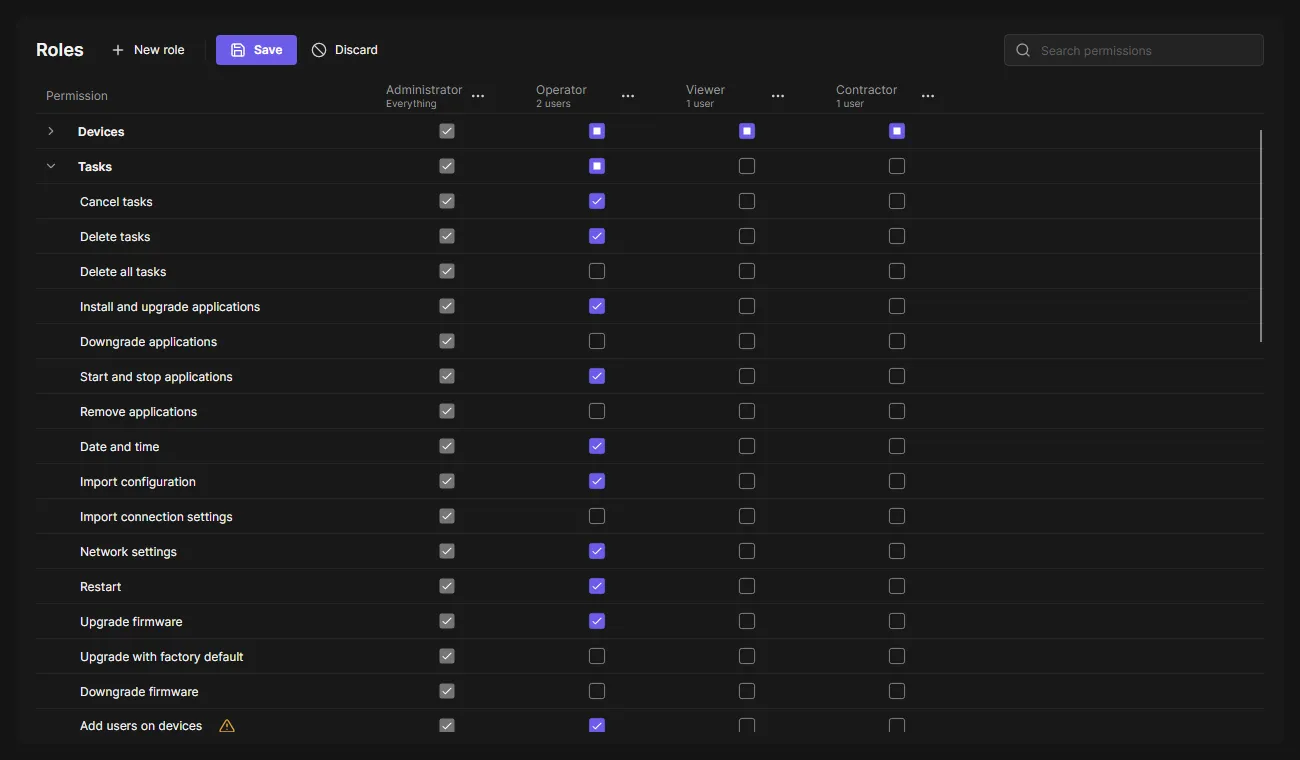Click the Permission column header
Screen dimensions: 1300x760
tap(77, 96)
